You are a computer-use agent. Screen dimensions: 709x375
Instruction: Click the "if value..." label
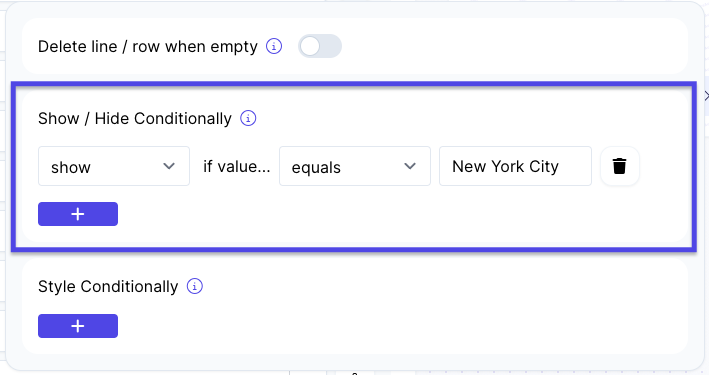(236, 166)
